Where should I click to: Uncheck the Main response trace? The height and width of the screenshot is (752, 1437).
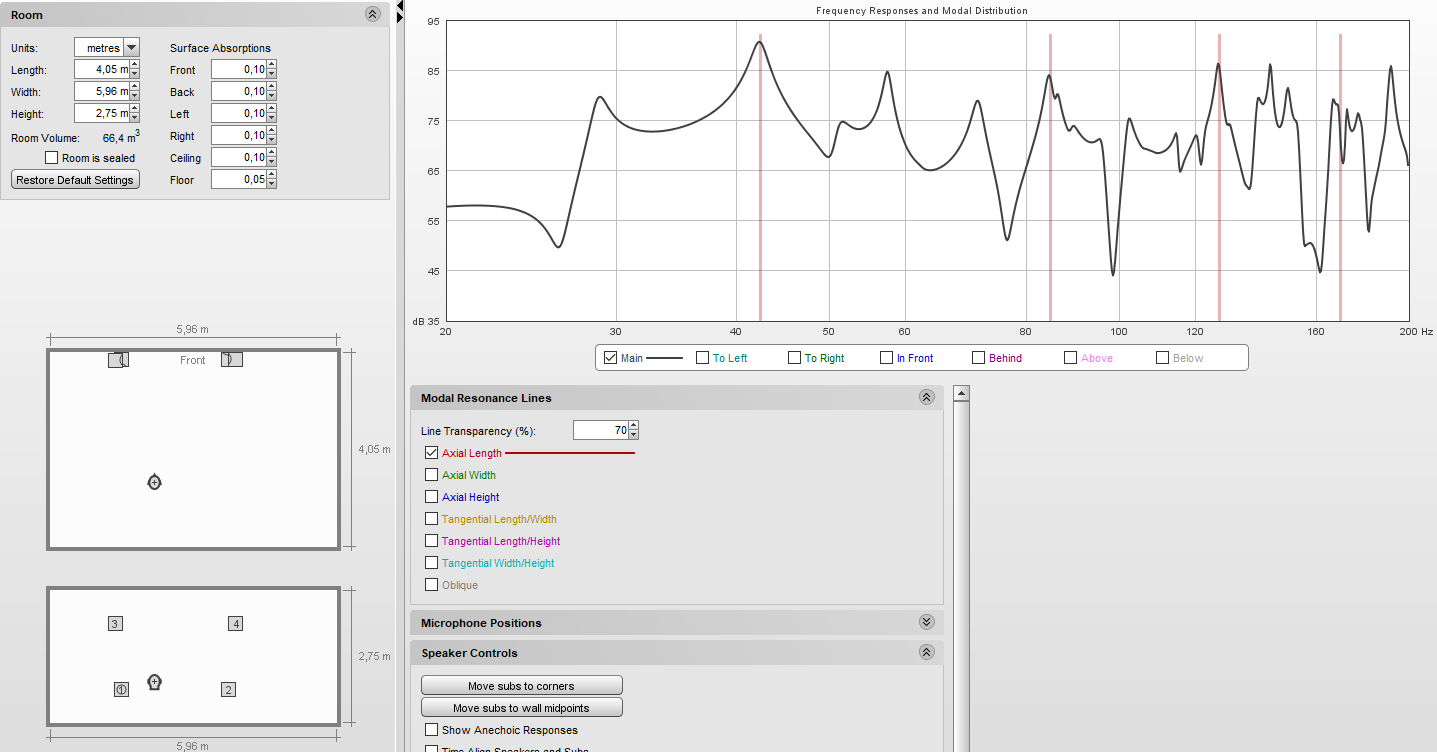pyautogui.click(x=610, y=358)
